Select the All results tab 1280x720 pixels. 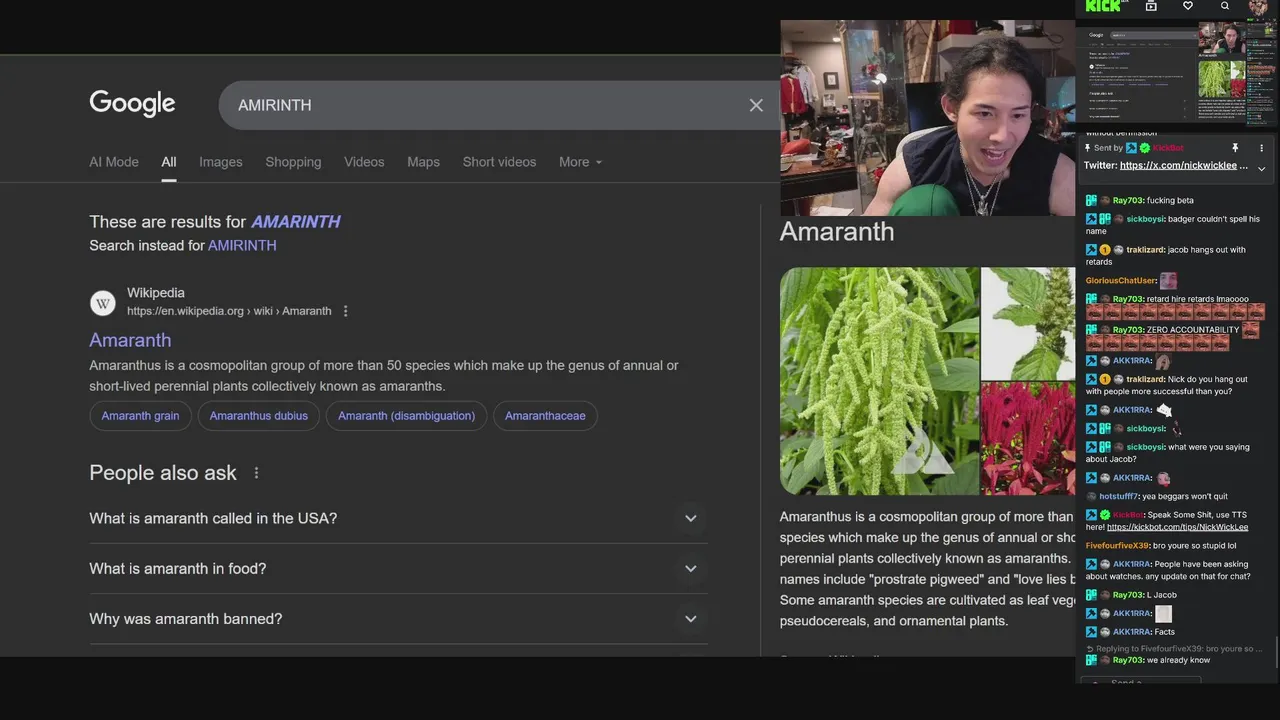click(x=169, y=162)
